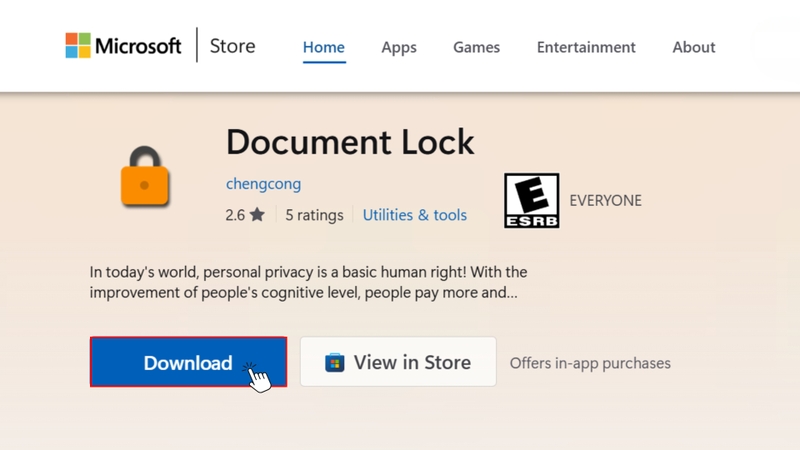The width and height of the screenshot is (800, 450).
Task: Click the star icon beside the 2.6 rating
Action: point(258,215)
